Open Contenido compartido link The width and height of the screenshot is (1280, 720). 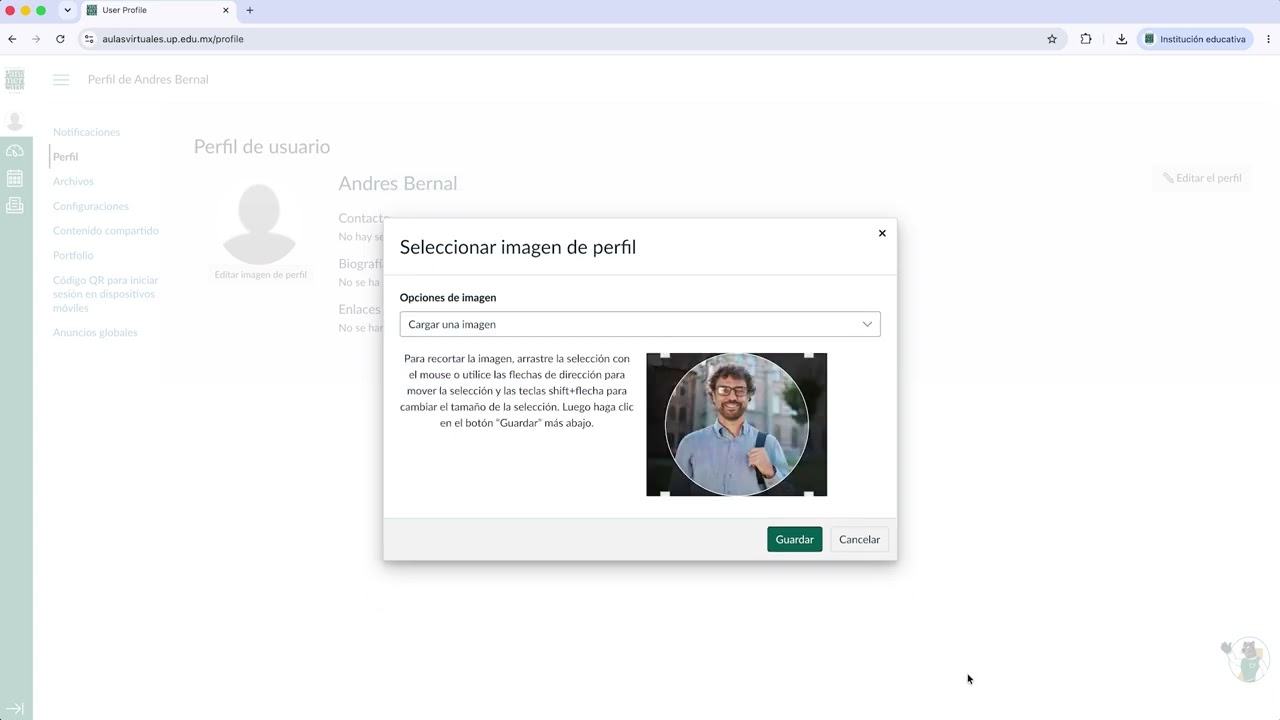click(x=106, y=231)
